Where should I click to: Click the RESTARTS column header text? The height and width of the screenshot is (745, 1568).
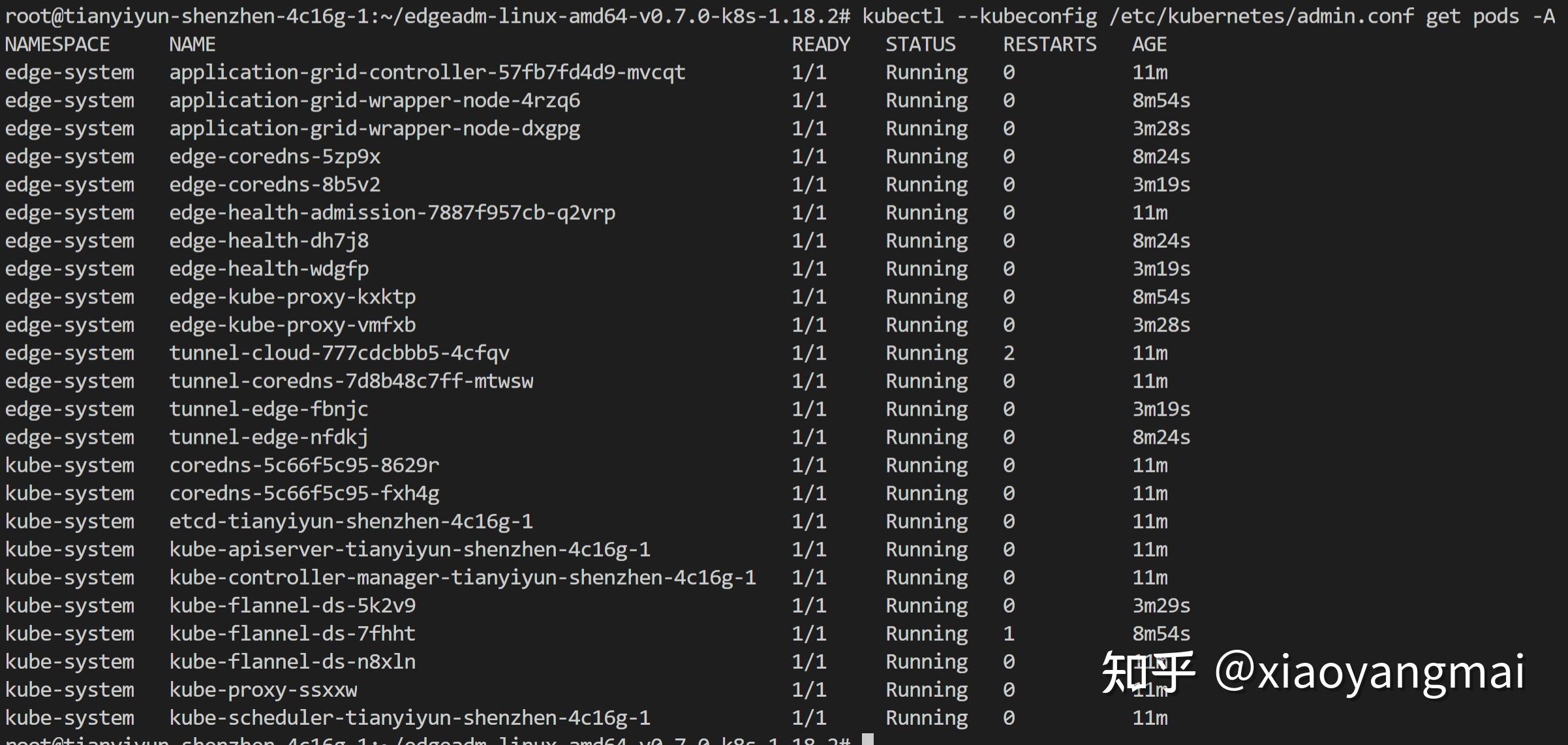coord(1049,44)
